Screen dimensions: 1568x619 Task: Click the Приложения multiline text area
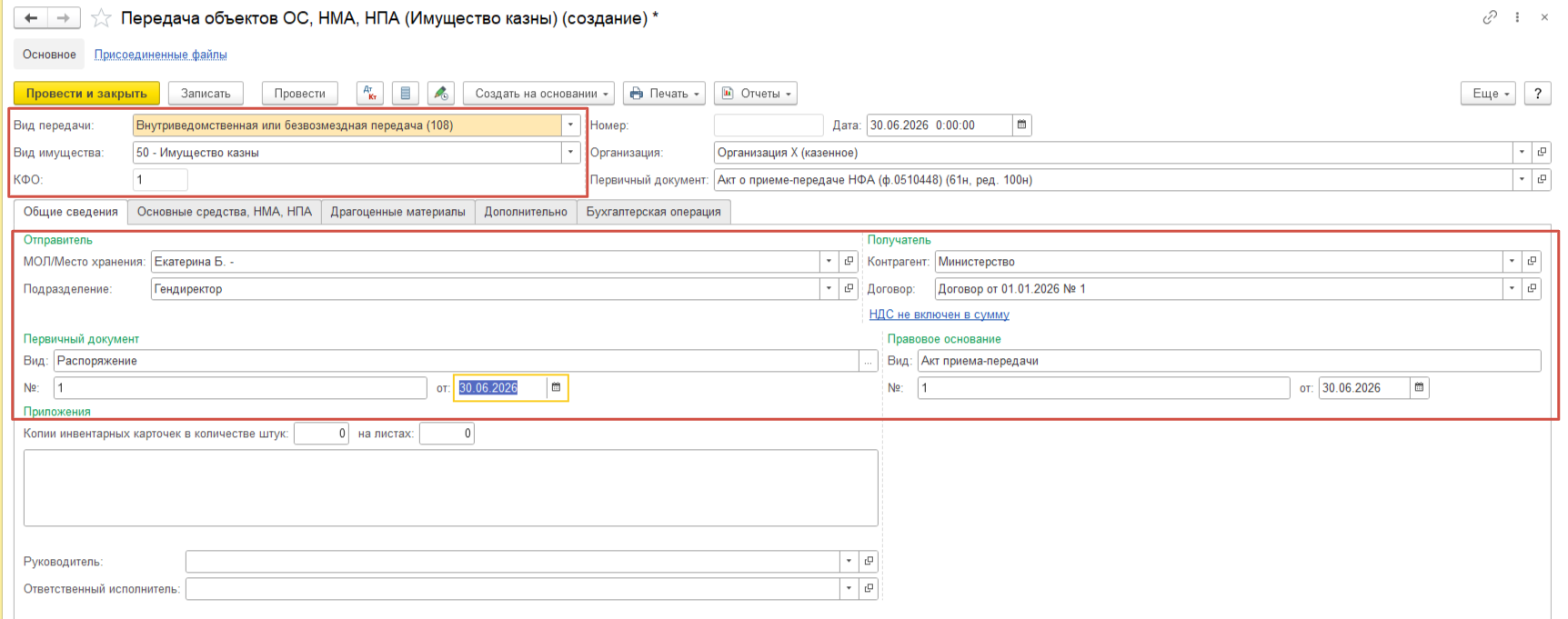point(451,488)
